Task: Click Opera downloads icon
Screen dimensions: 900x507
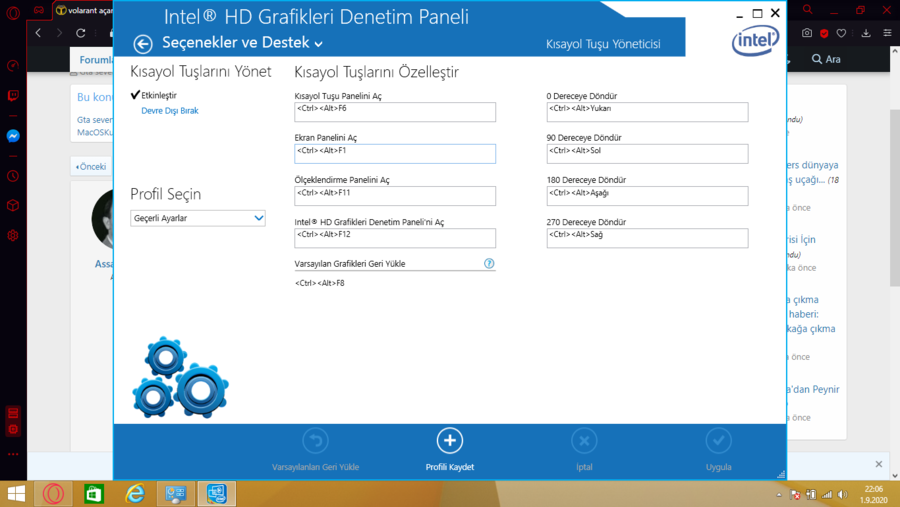Action: tap(866, 33)
